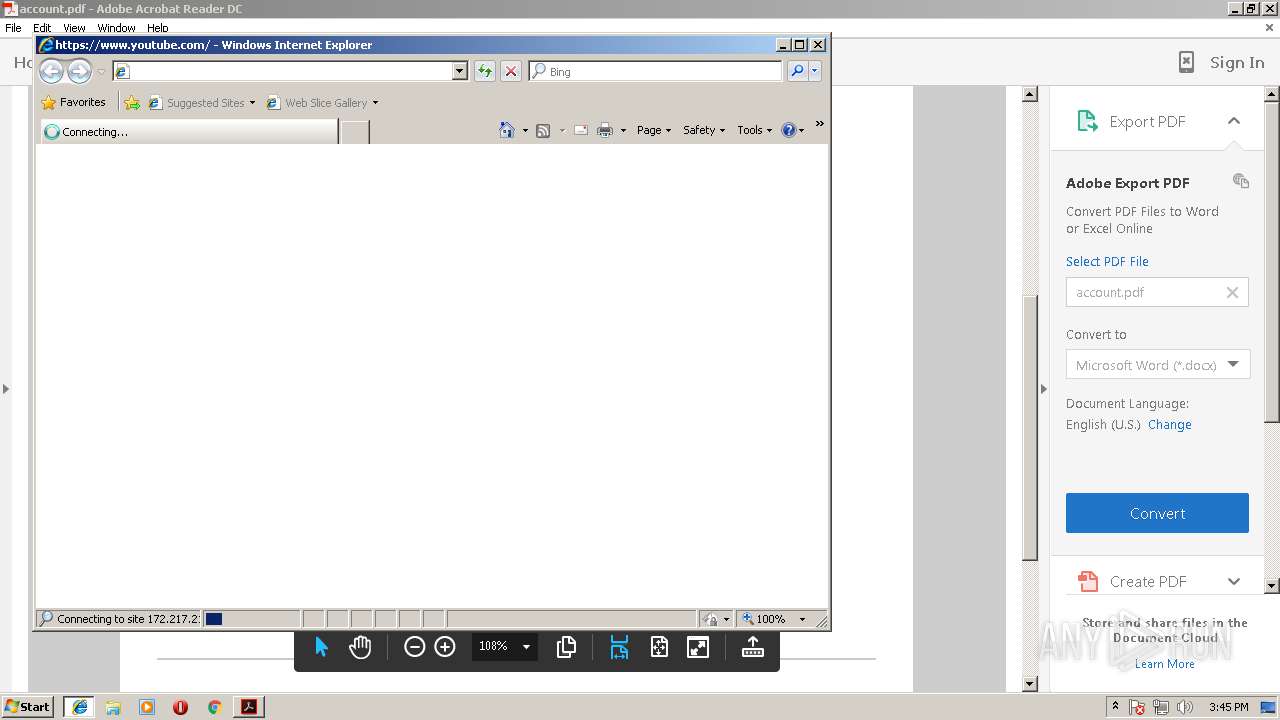Click the Read Mail icon in IE
Image resolution: width=1280 pixels, height=720 pixels.
click(581, 130)
